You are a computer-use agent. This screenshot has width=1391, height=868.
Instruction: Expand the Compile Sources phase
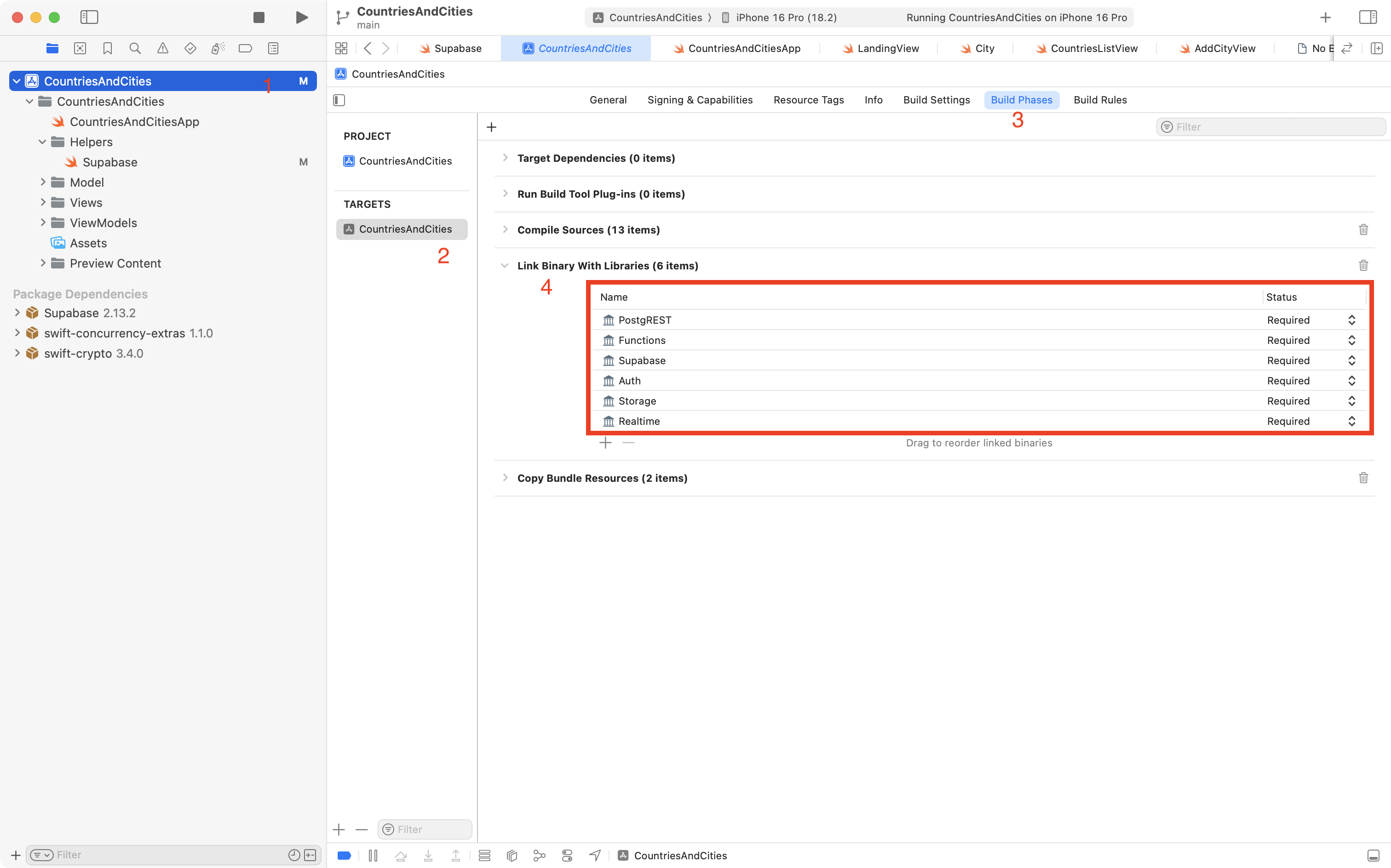coord(505,229)
